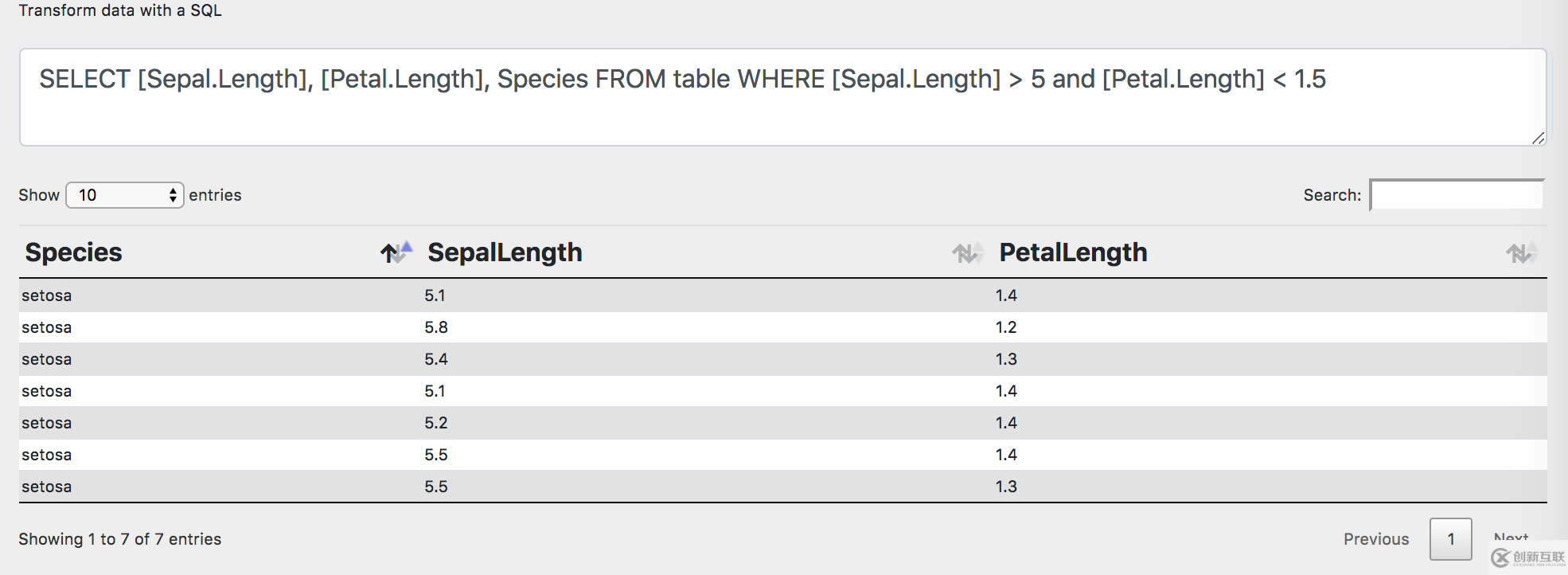The image size is (1568, 575).
Task: Click the 'Transform data with a SQL' label
Action: pyautogui.click(x=120, y=10)
